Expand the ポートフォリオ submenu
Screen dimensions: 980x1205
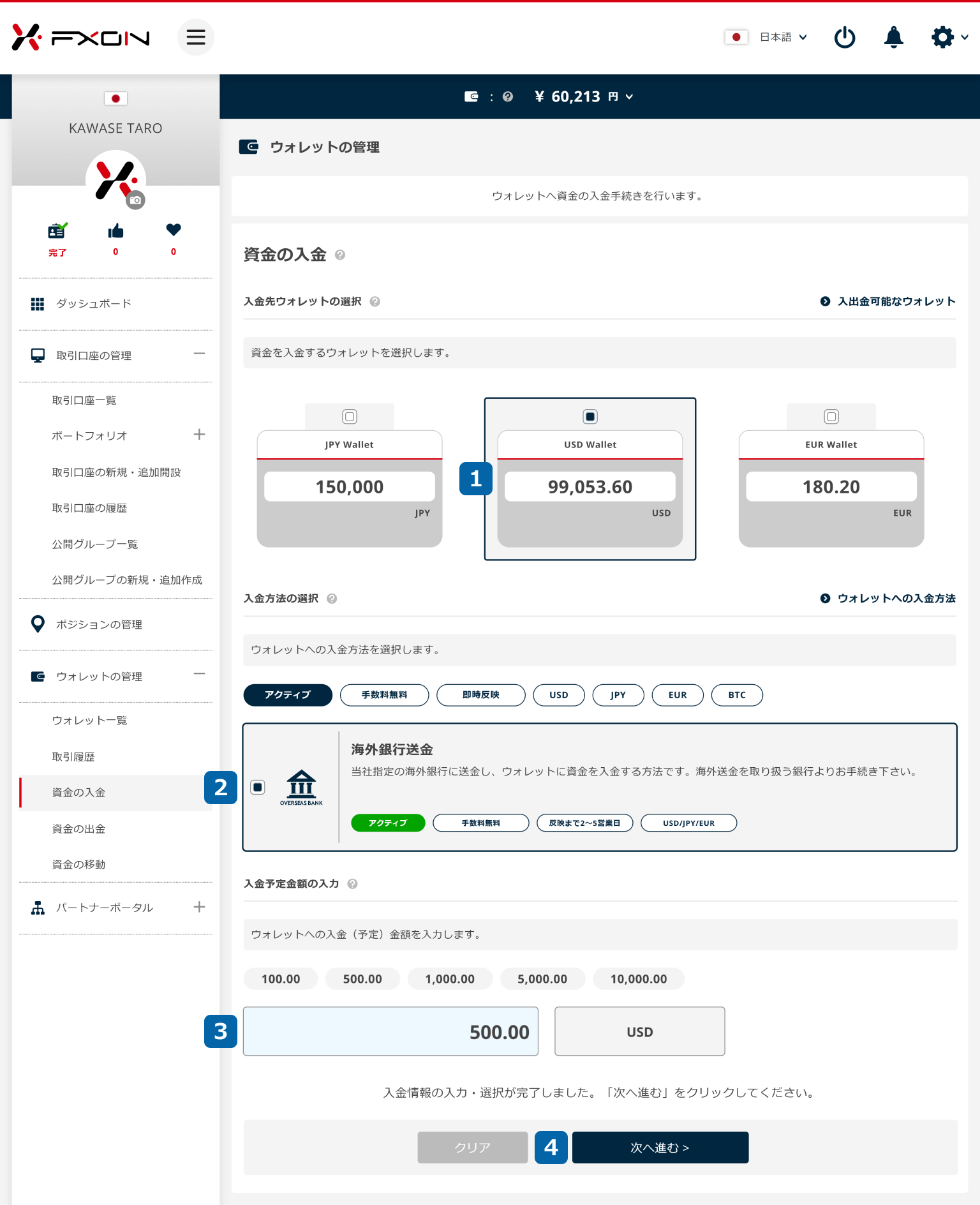click(199, 435)
